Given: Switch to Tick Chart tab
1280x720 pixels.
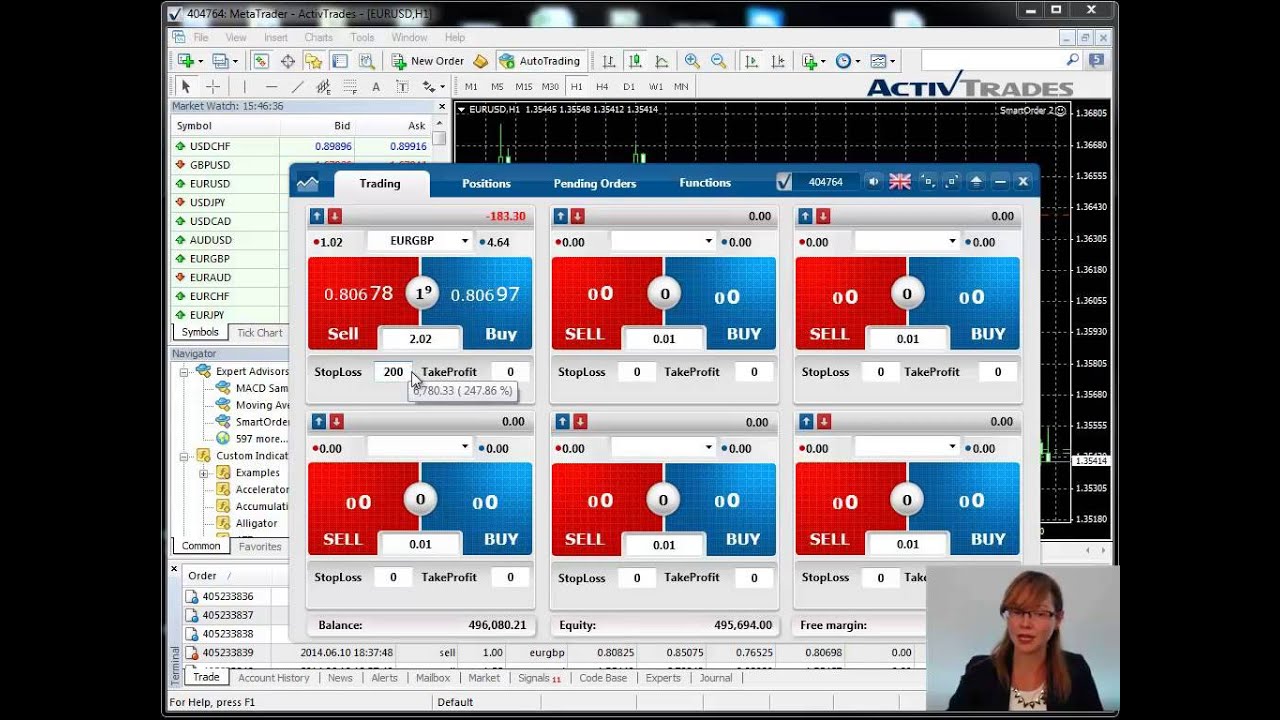Looking at the screenshot, I should [x=260, y=333].
